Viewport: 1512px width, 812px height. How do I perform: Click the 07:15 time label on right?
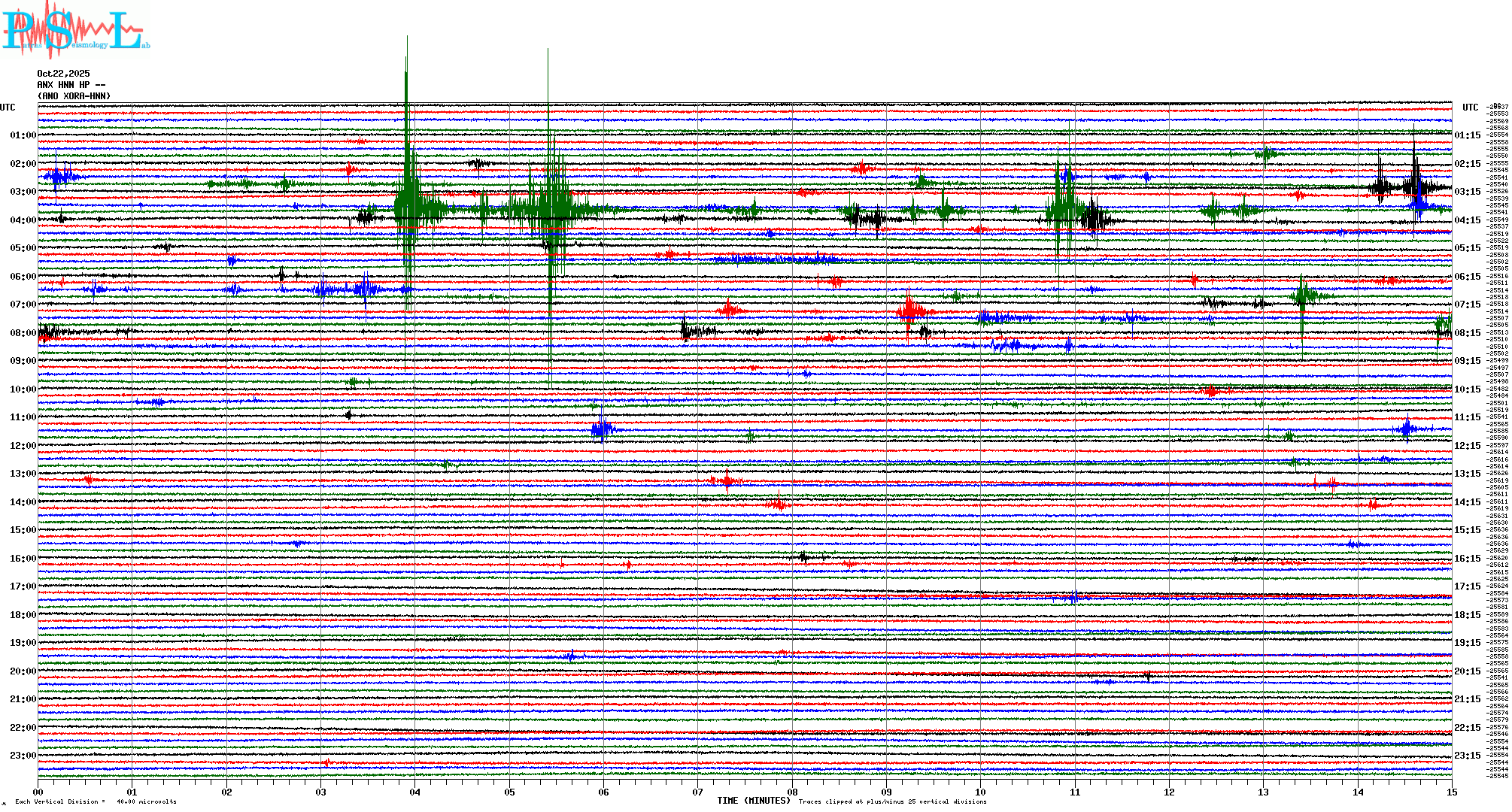point(1467,304)
